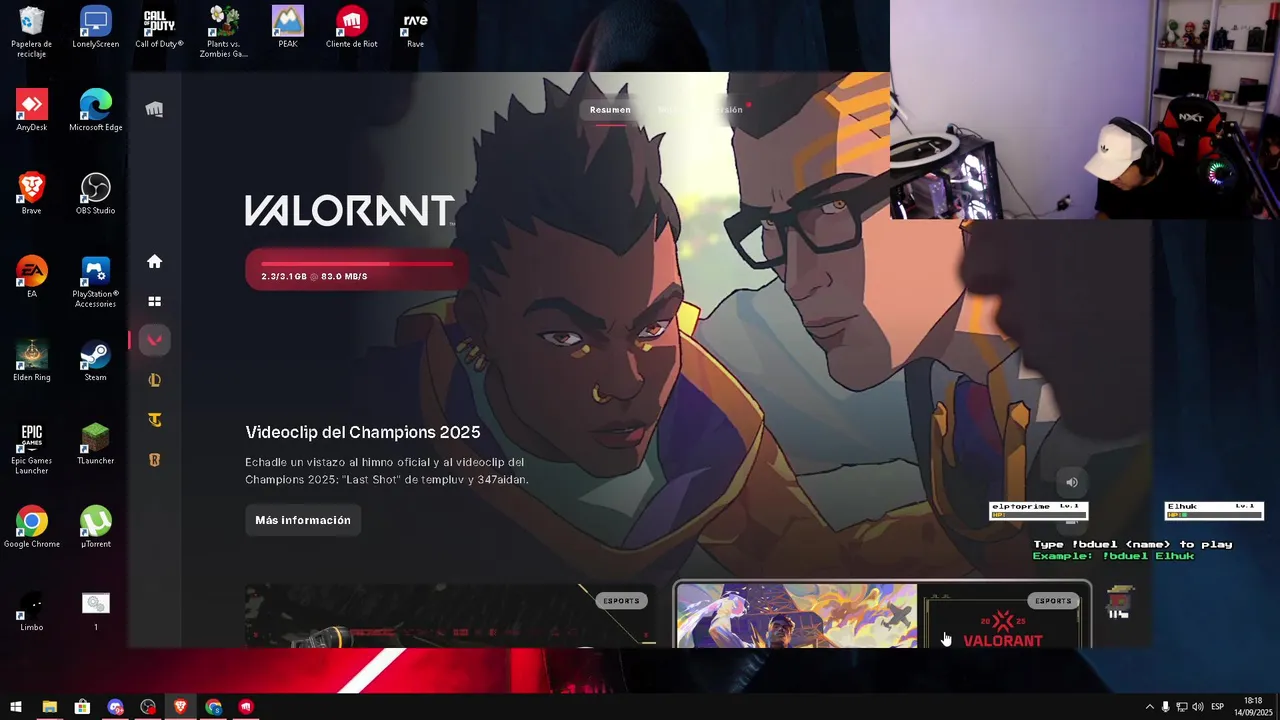Click the Más información button

(303, 520)
